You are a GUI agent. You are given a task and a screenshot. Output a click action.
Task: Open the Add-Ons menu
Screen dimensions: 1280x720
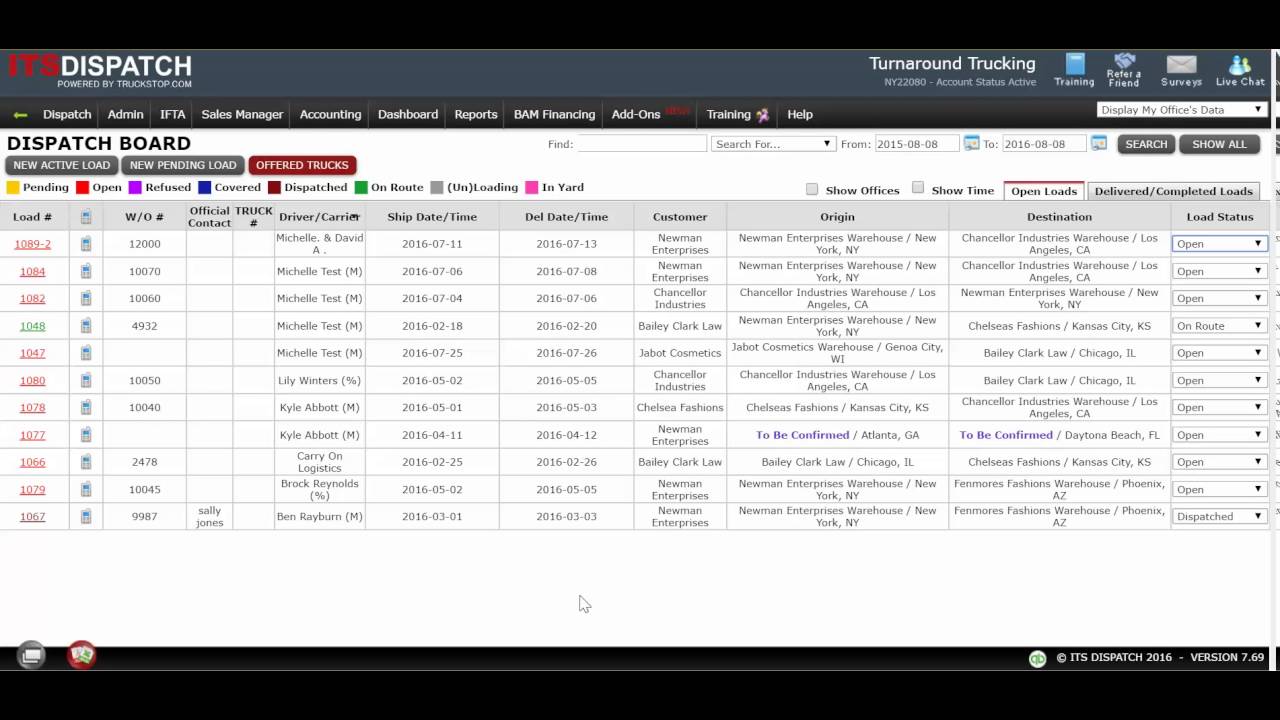point(636,114)
